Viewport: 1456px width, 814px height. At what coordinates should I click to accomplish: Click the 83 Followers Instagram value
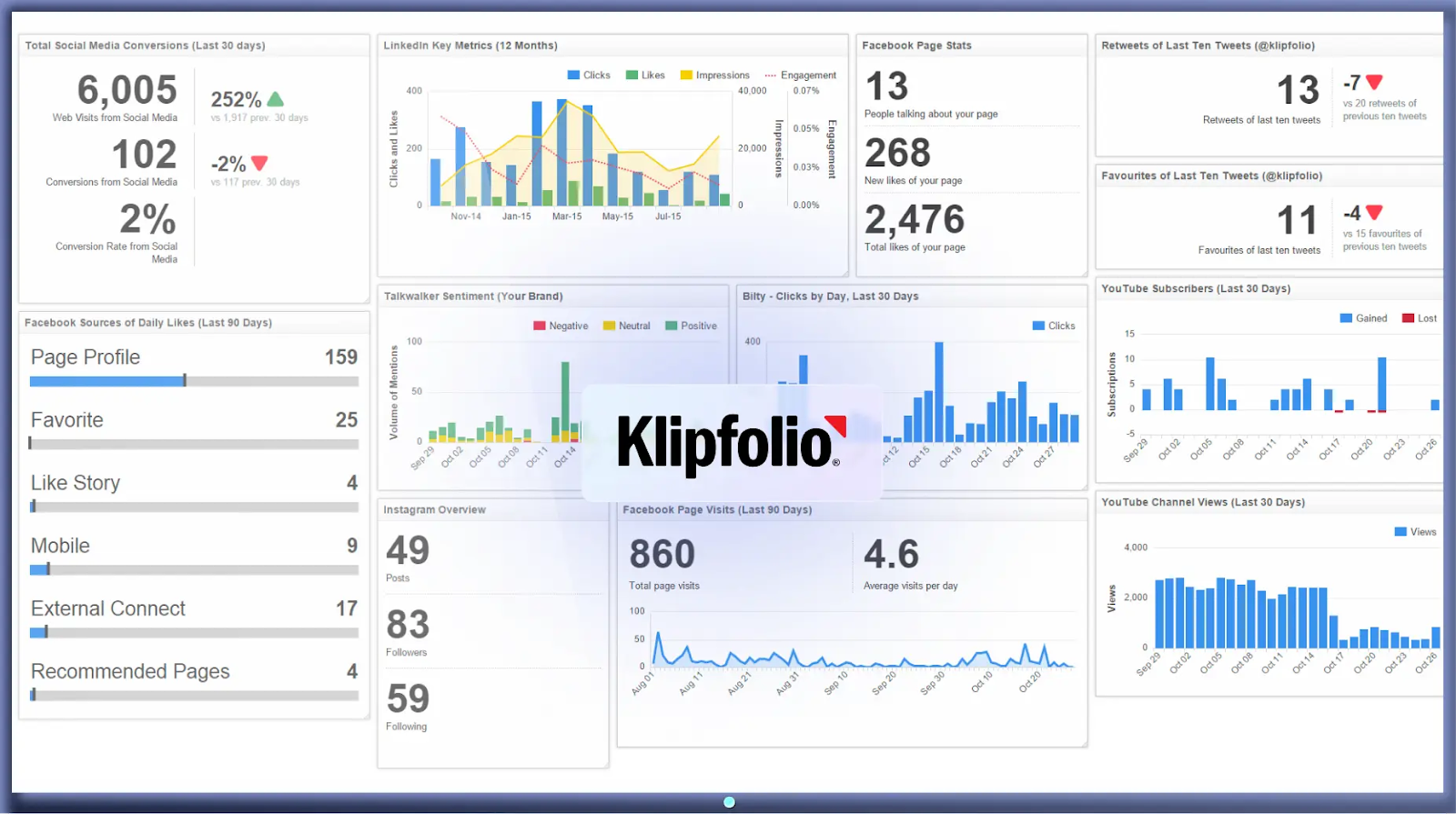click(407, 625)
